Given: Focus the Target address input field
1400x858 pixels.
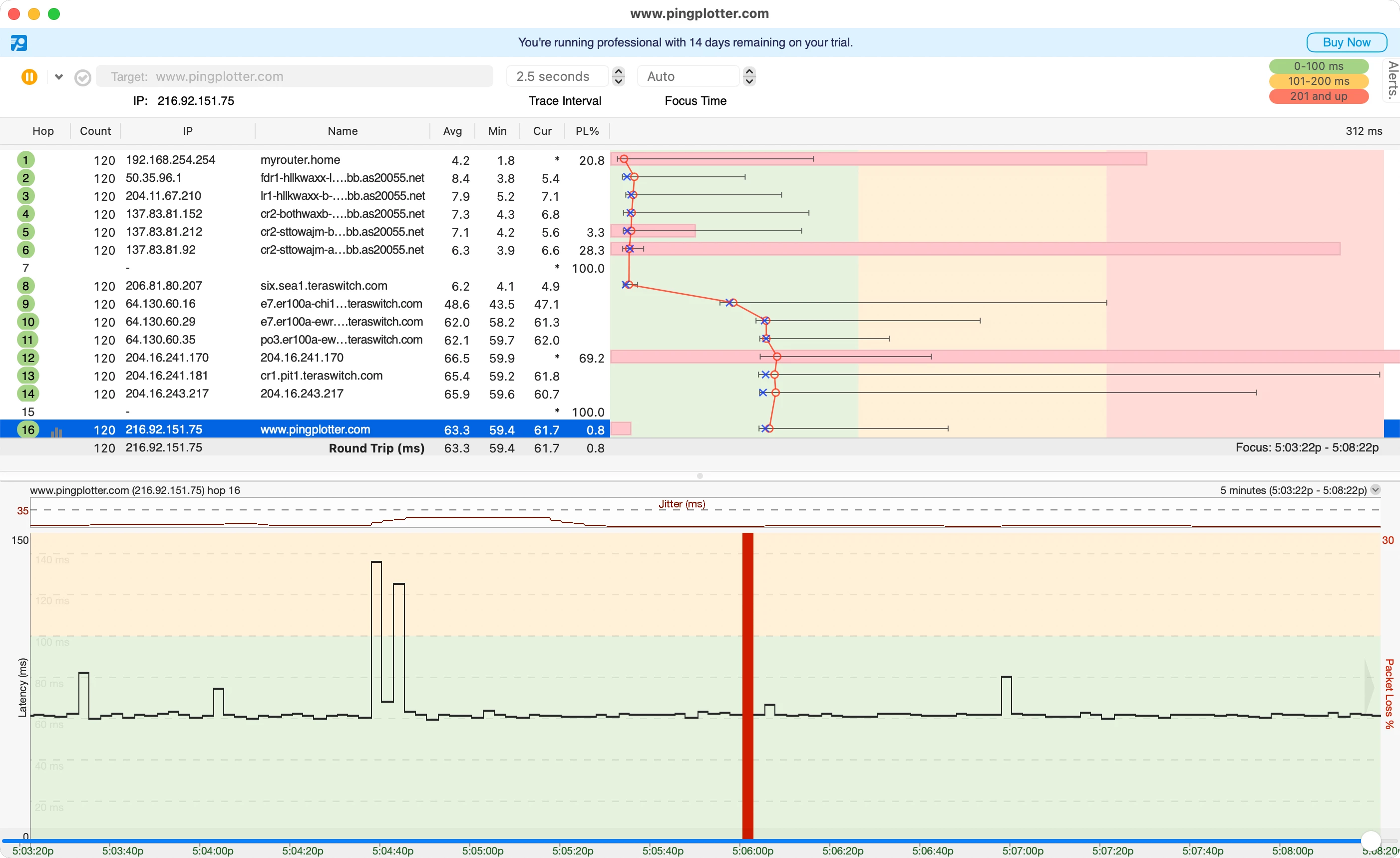Looking at the screenshot, I should [294, 76].
